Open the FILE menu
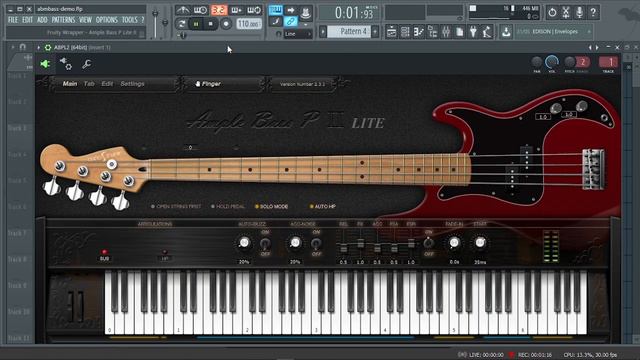Image resolution: width=640 pixels, height=360 pixels. 13,20
